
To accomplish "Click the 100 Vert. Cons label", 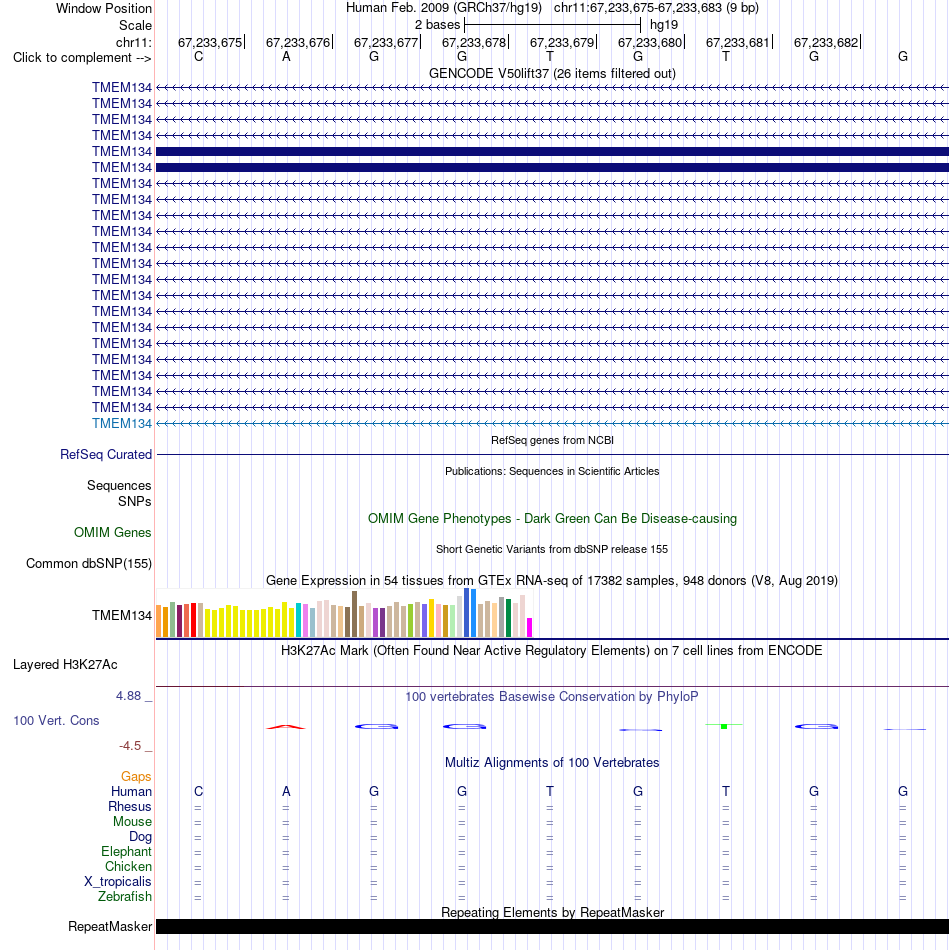I will coord(56,720).
